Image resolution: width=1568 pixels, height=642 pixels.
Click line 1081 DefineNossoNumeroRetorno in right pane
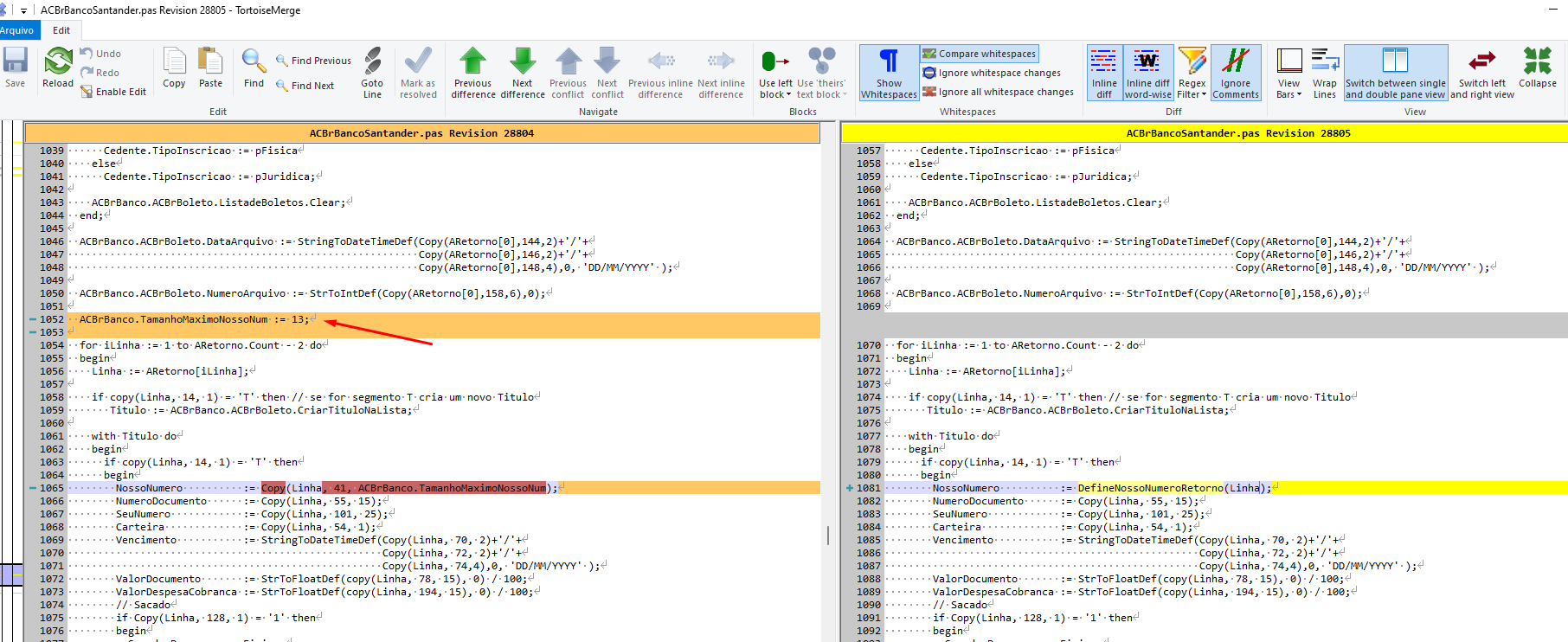pos(1226,488)
